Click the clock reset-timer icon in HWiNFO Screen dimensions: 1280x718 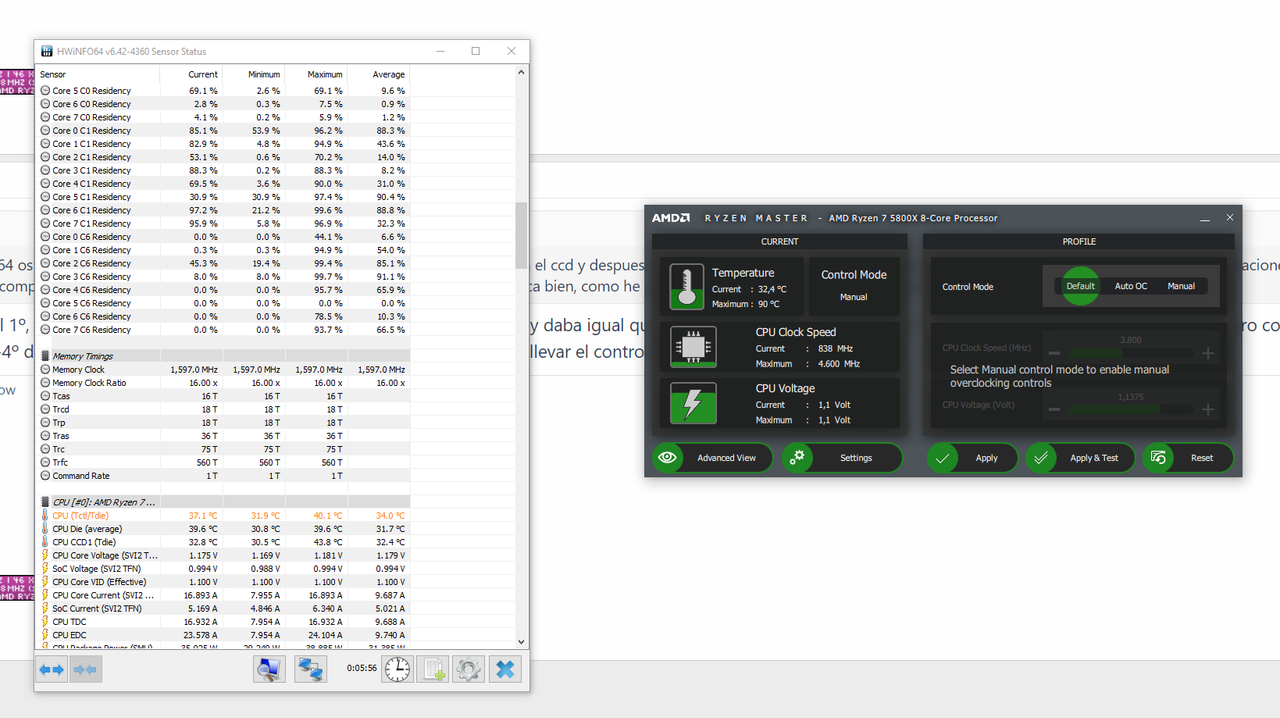pos(398,669)
